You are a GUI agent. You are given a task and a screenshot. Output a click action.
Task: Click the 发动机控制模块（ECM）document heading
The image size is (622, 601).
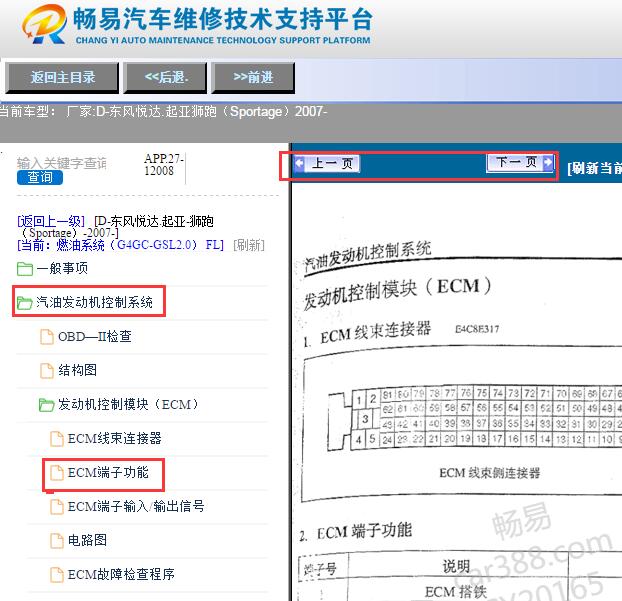point(398,293)
